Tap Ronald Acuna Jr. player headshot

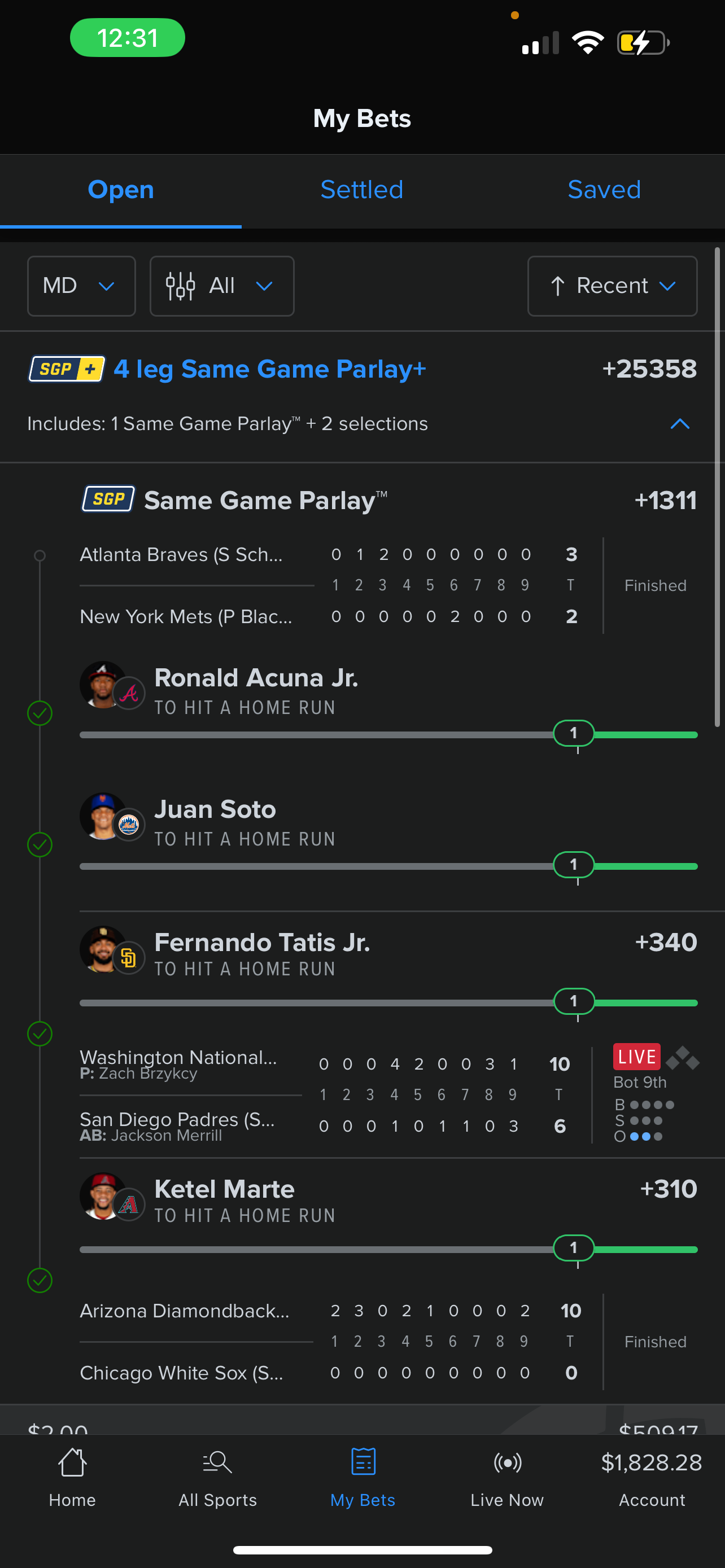[x=102, y=685]
